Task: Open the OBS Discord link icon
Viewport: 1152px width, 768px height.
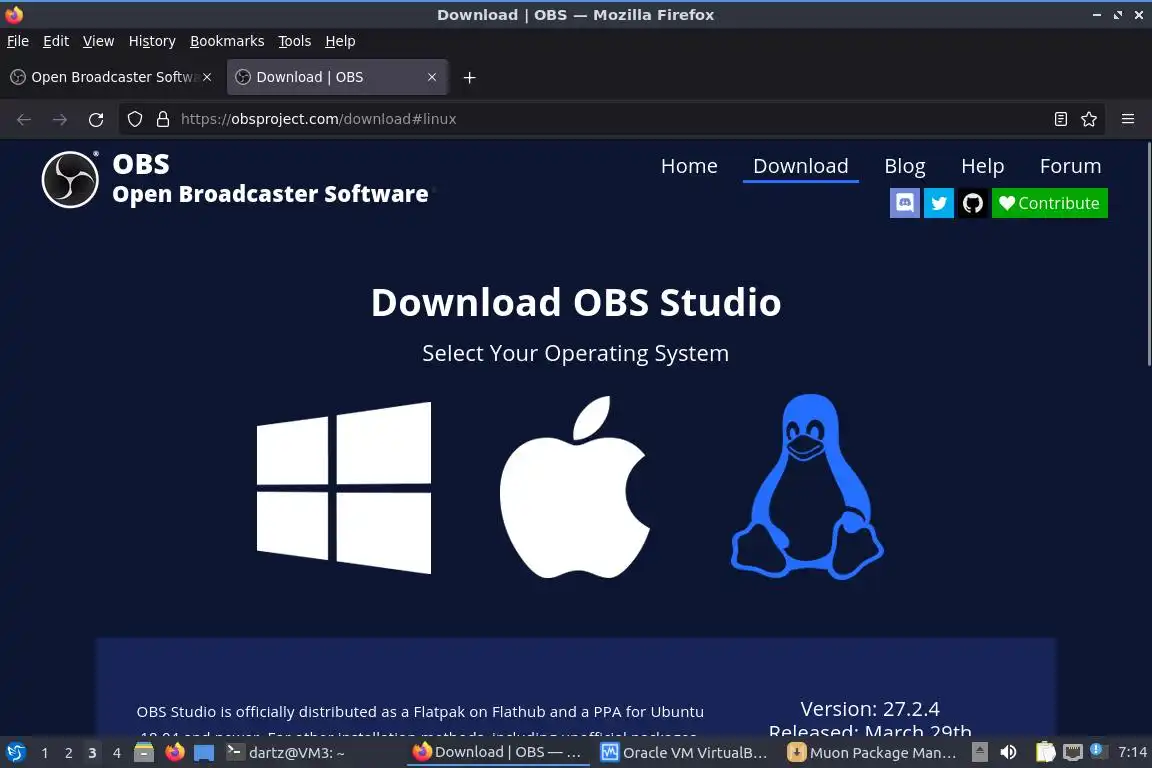Action: click(904, 203)
